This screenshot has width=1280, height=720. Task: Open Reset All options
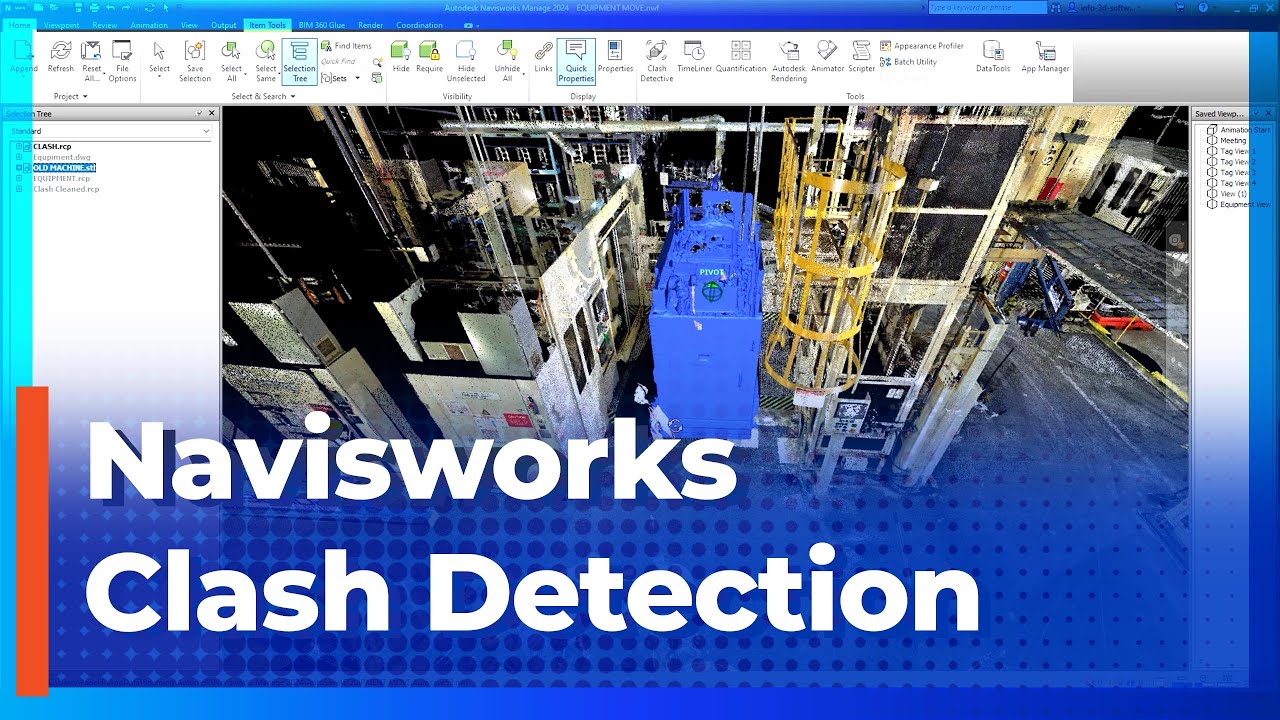(91, 60)
